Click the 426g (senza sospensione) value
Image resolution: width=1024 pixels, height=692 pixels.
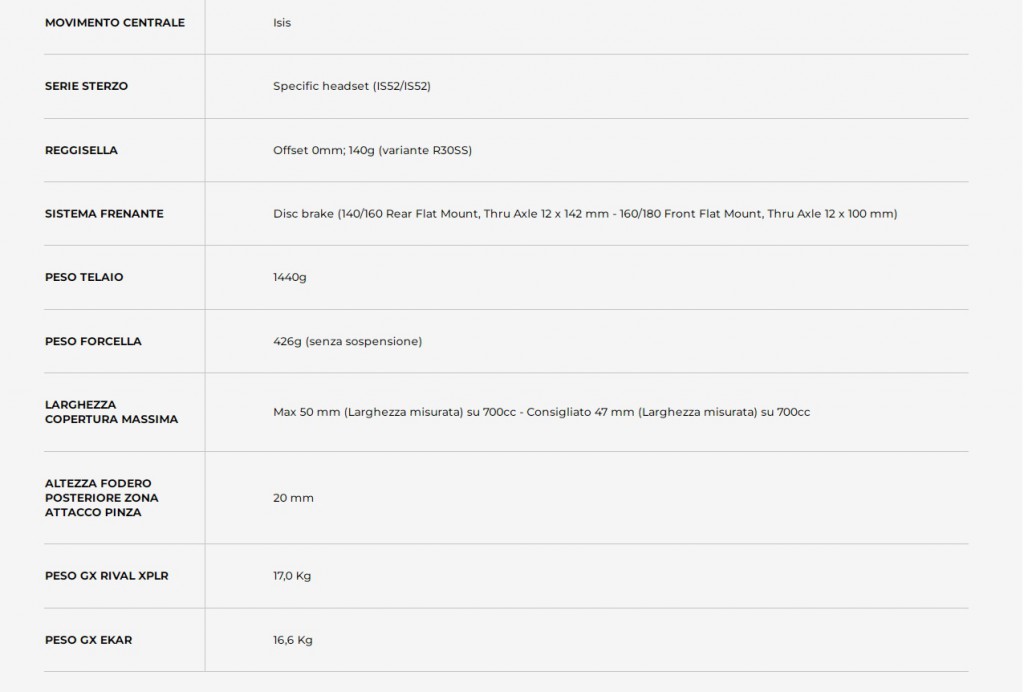point(347,341)
